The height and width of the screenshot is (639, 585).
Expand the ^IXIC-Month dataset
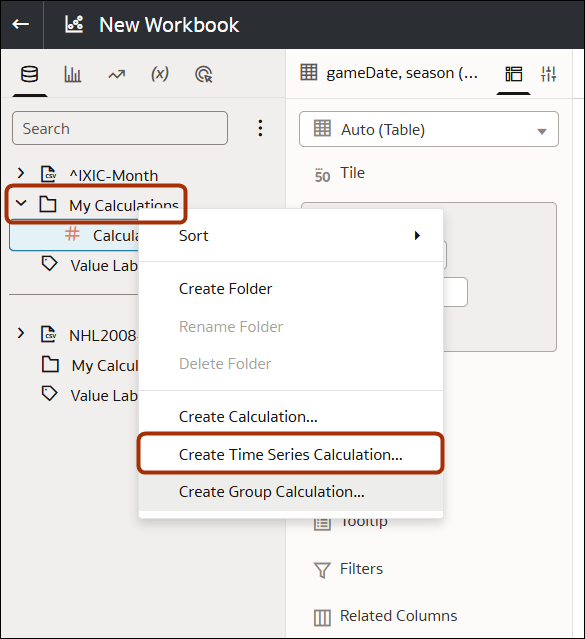(21, 173)
